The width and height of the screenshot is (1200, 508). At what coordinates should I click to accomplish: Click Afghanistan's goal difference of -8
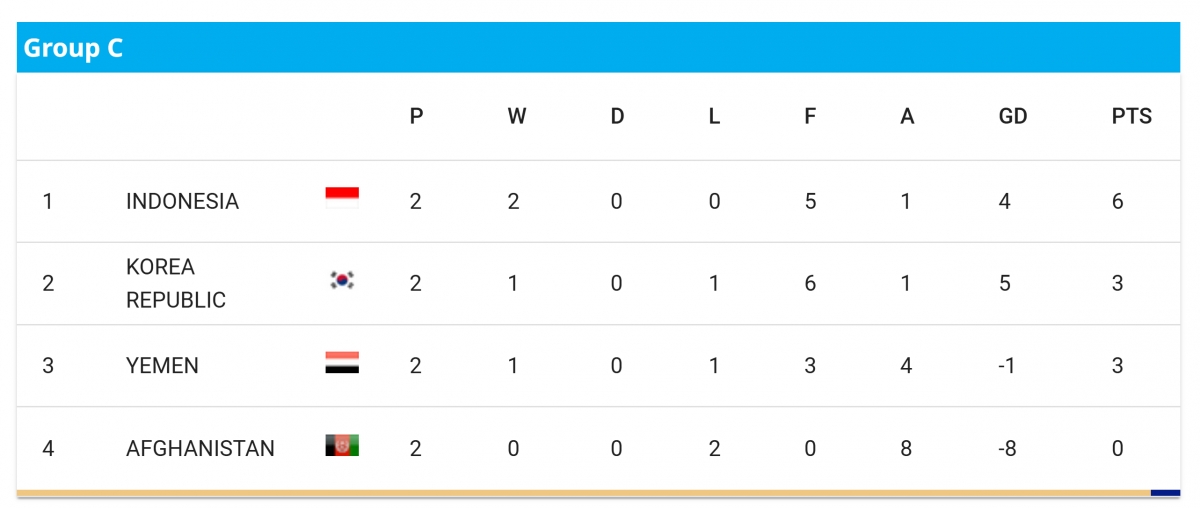click(x=1008, y=448)
